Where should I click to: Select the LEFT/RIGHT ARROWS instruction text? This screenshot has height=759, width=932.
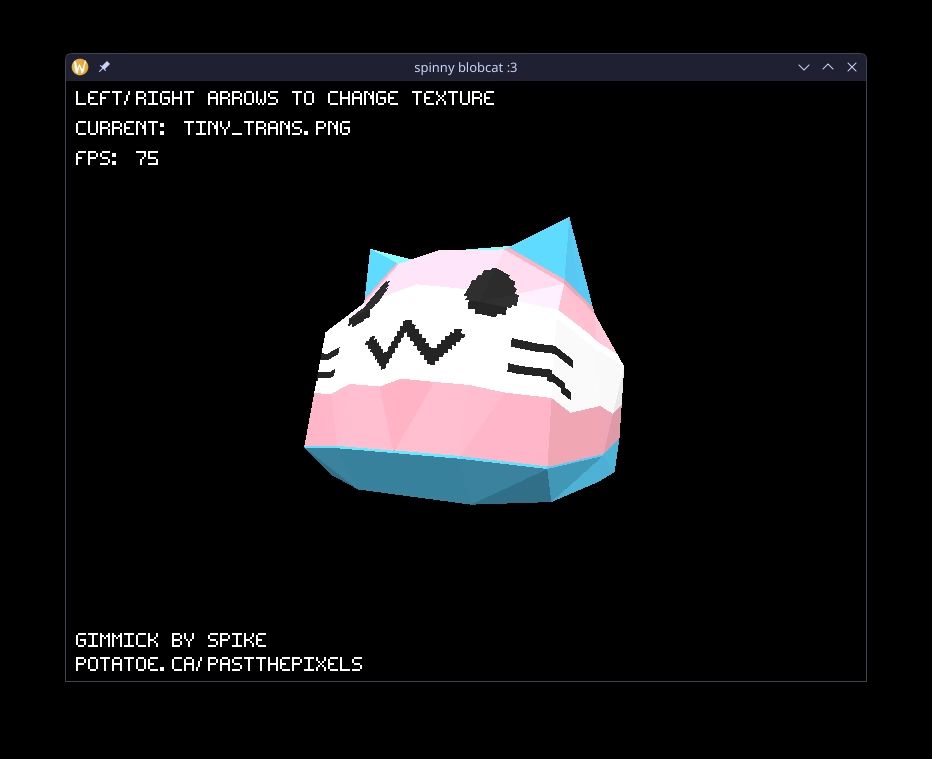[284, 98]
